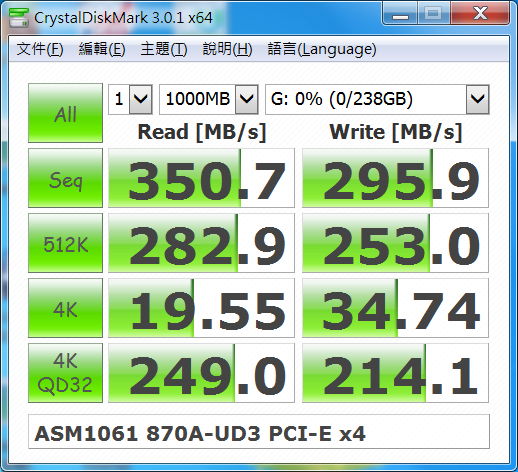Click the Seq read result 350.7
The height and width of the screenshot is (472, 518).
(x=201, y=178)
